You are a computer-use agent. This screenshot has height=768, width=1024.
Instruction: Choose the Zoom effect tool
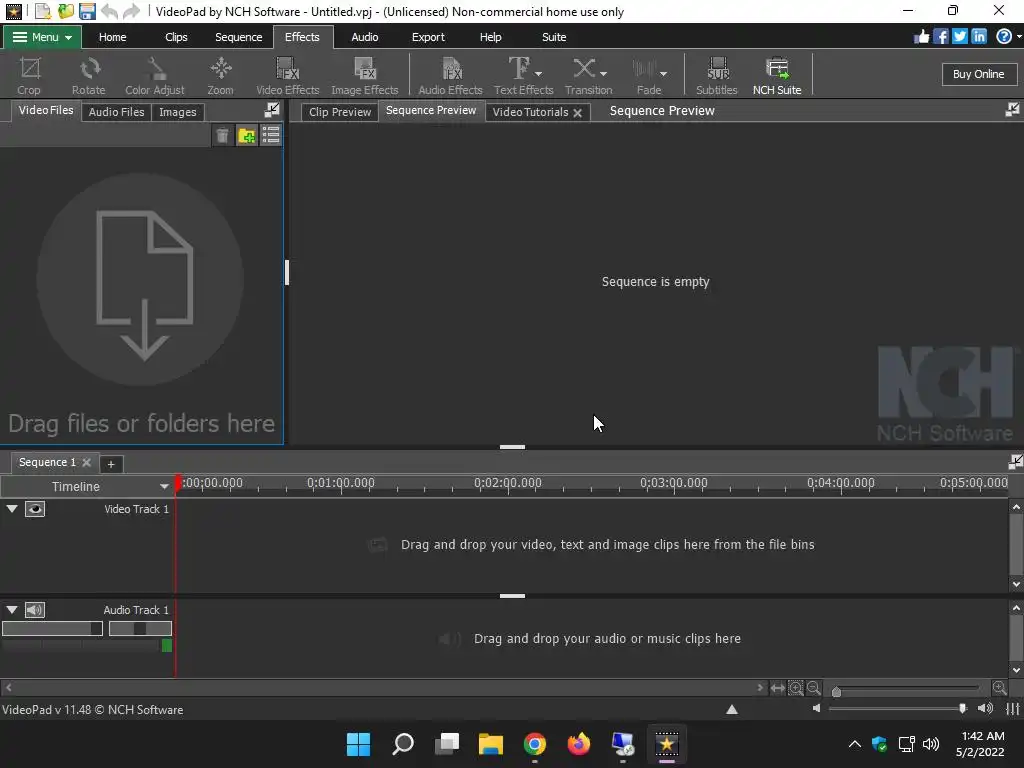point(221,76)
